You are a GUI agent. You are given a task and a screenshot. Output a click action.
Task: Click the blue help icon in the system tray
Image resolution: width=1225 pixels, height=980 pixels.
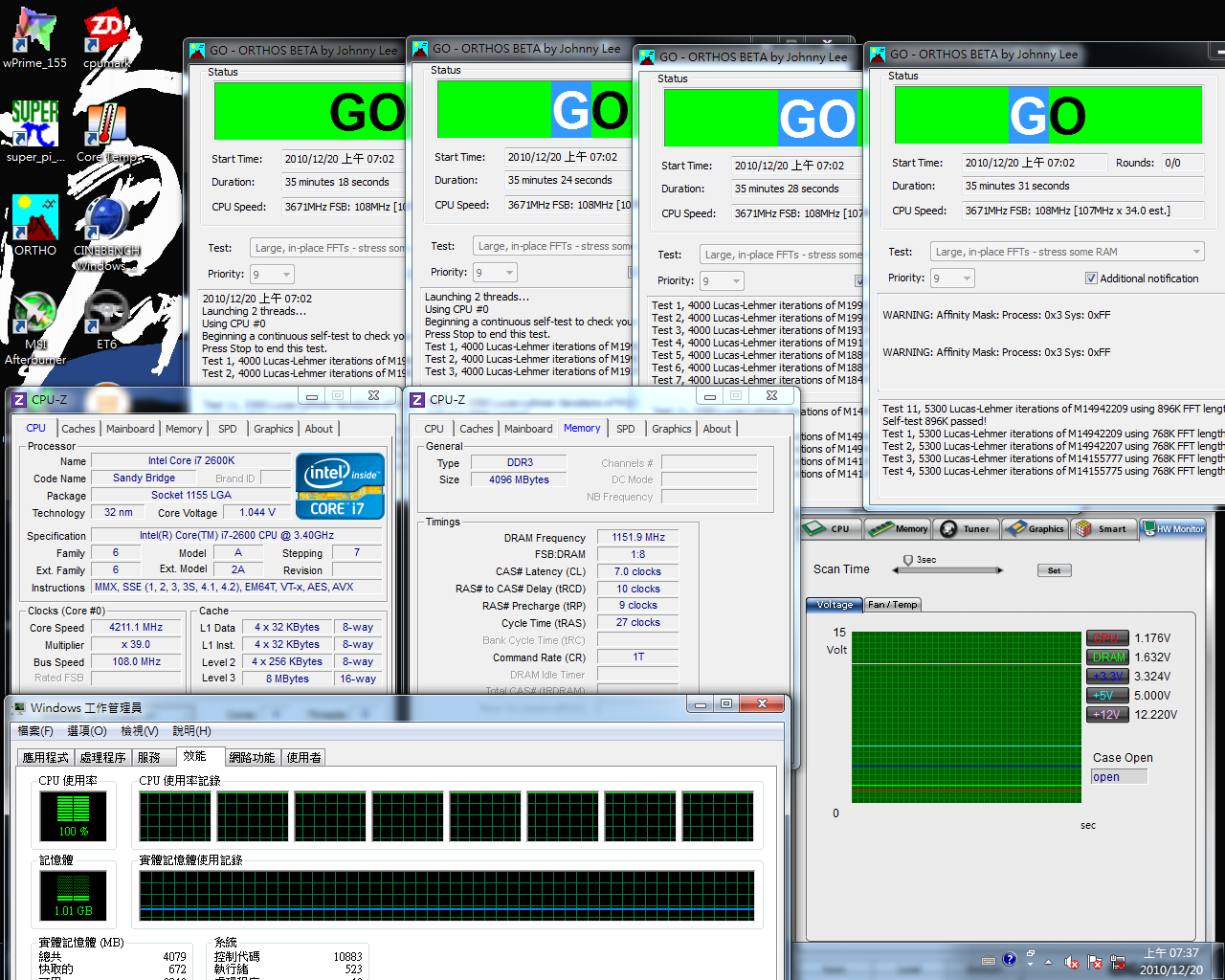pyautogui.click(x=1009, y=960)
